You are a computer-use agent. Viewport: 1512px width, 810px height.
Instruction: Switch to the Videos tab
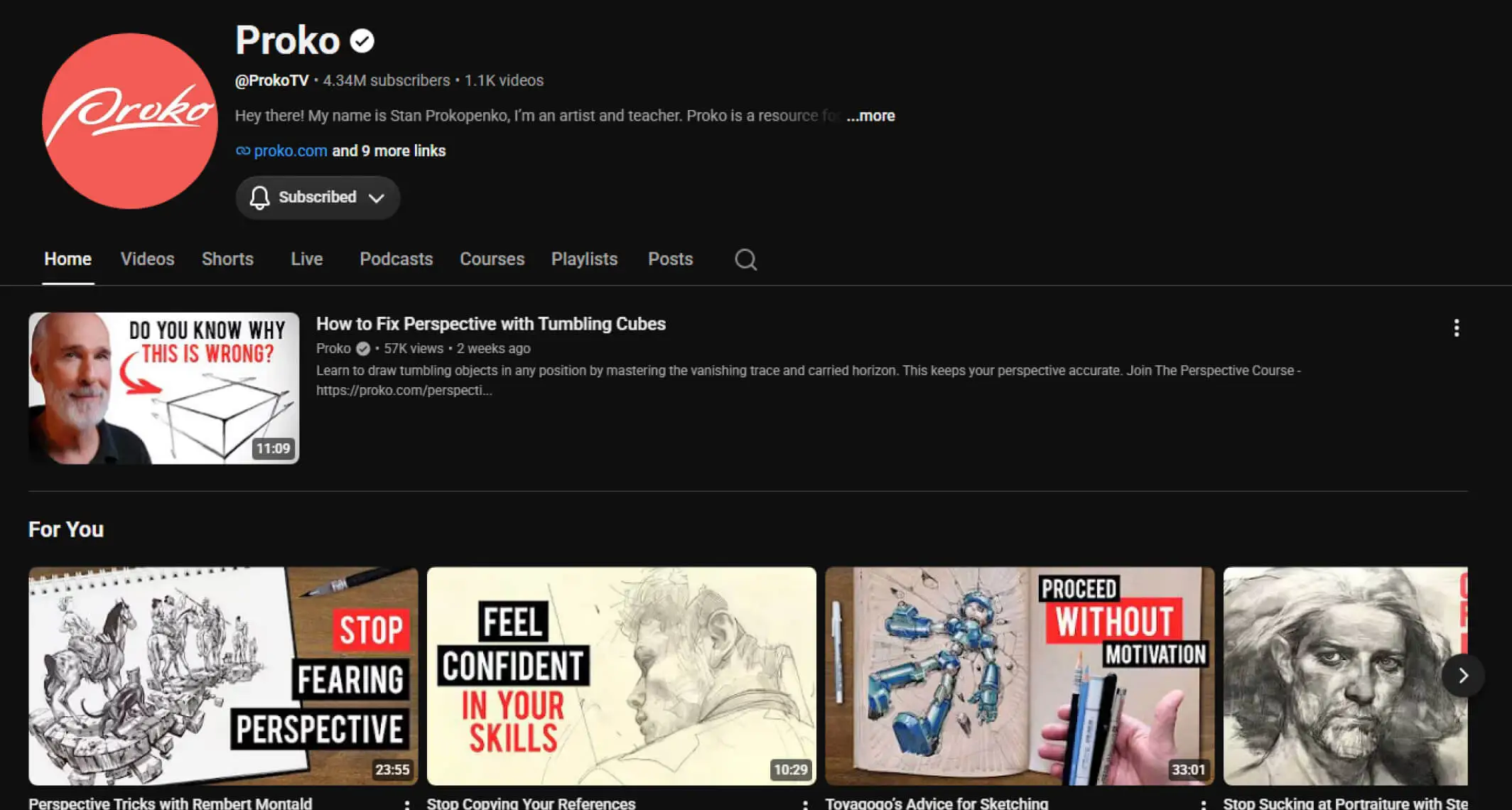(147, 259)
